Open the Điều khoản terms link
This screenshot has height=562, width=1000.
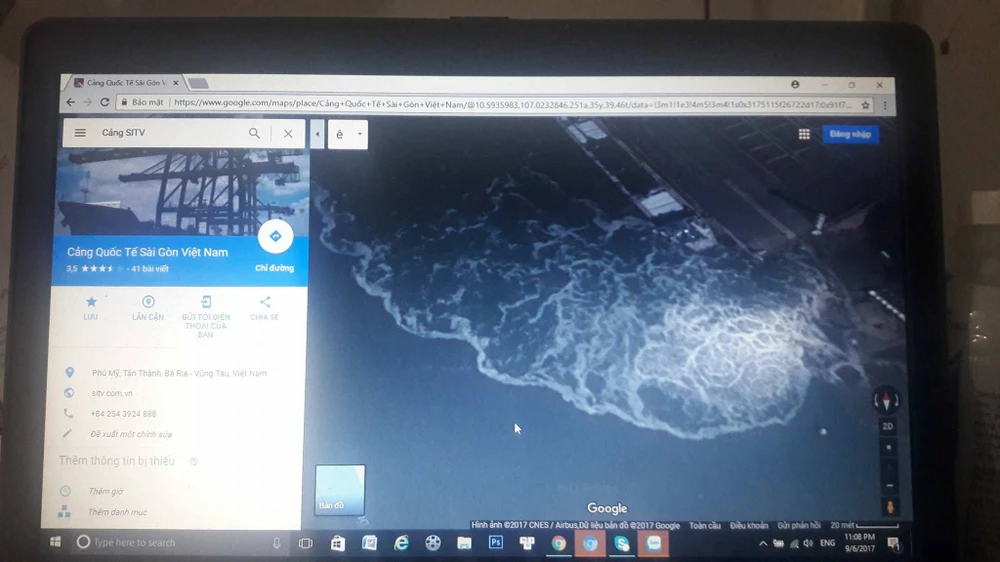749,526
